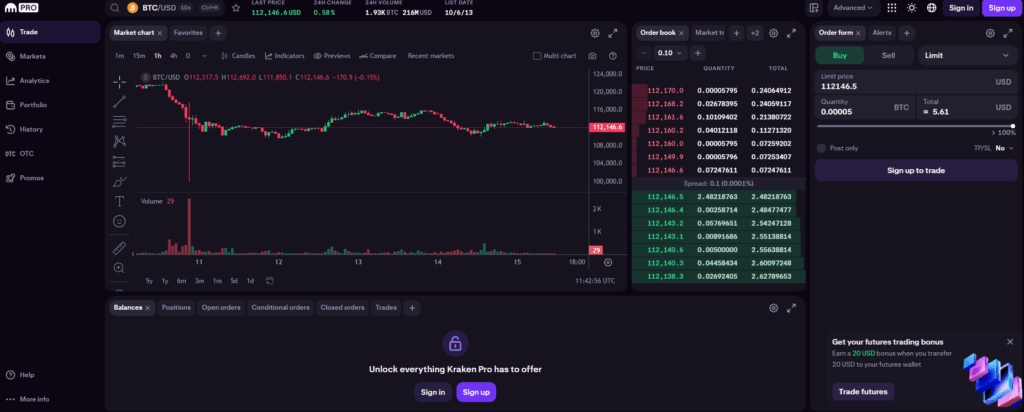
Task: Click the Sign up to trade button
Action: tap(915, 171)
